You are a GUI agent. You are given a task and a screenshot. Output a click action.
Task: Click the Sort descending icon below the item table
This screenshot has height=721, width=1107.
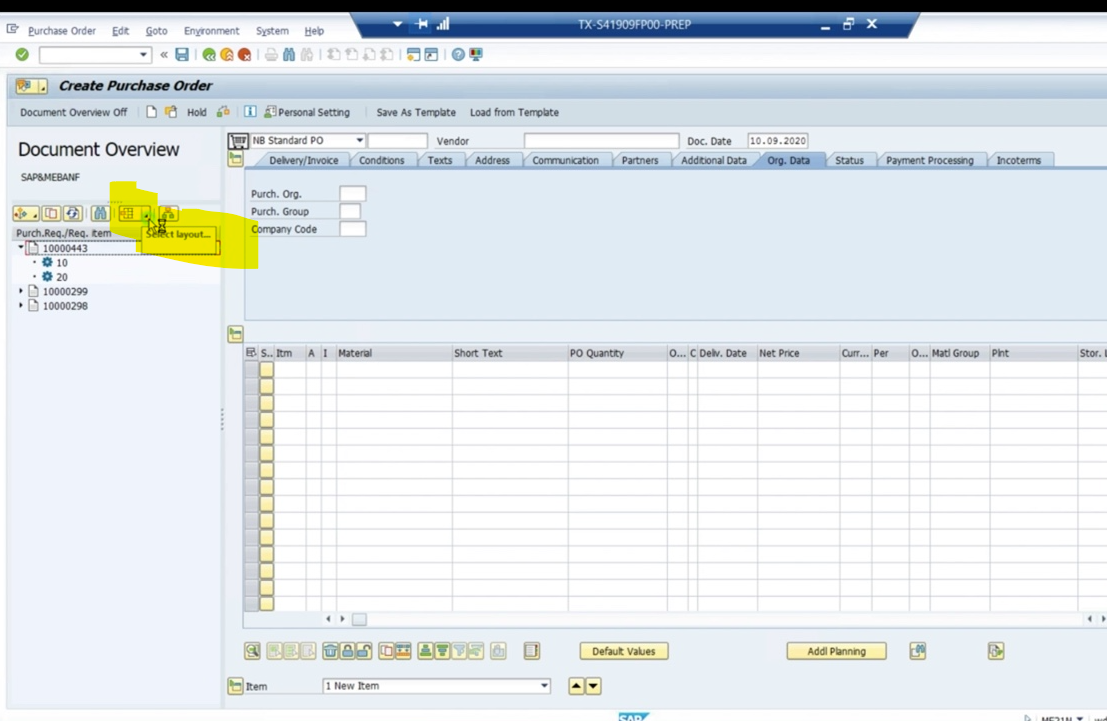click(442, 651)
